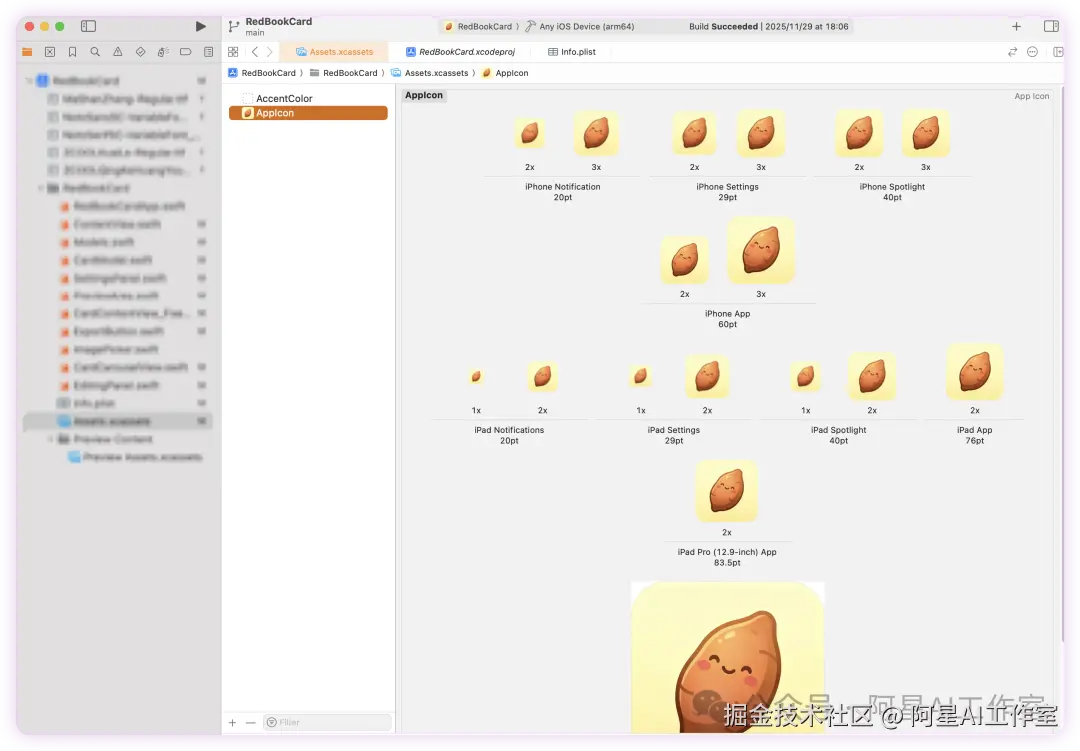
Task: Open the bookmark navigator
Action: [72, 52]
